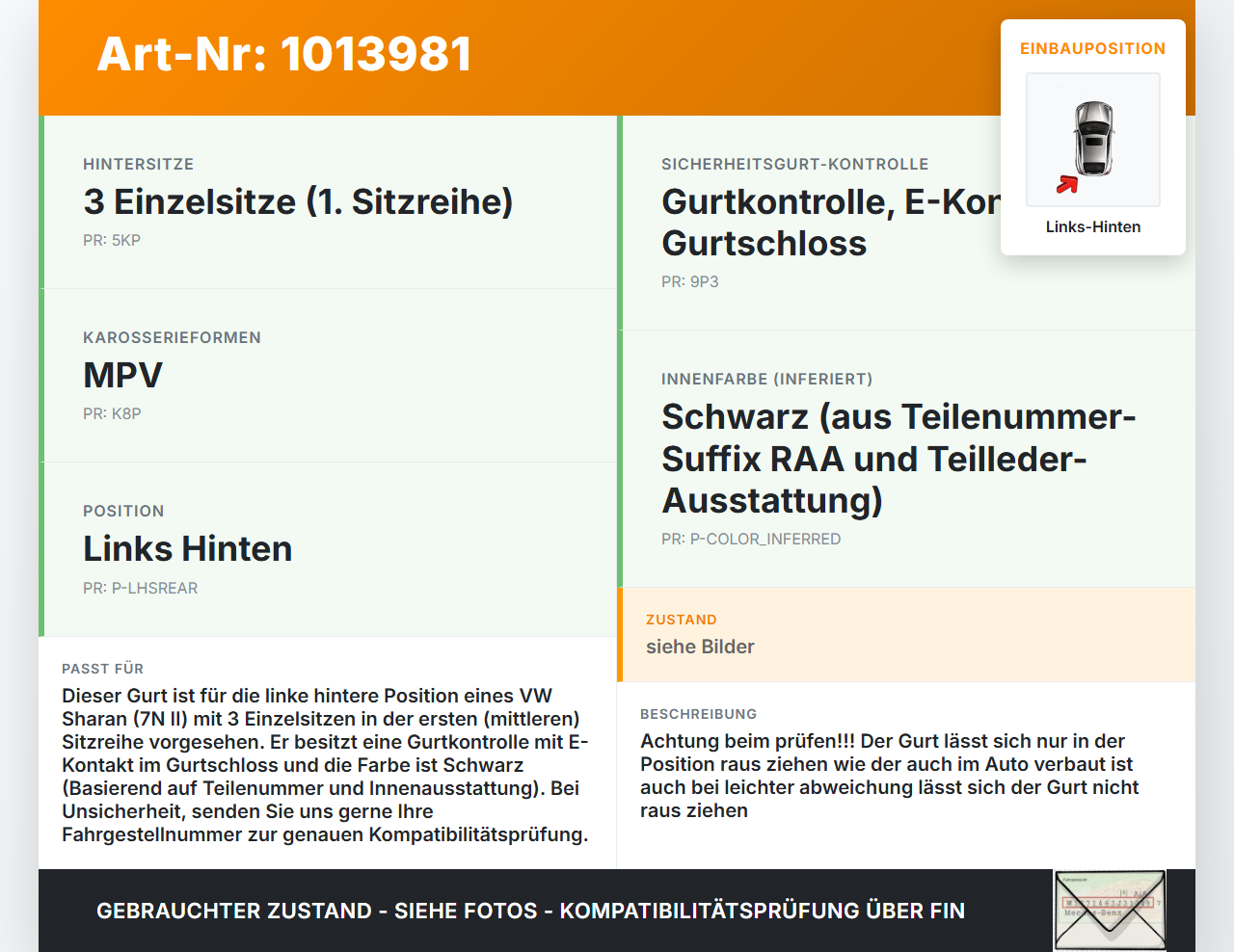1234x952 pixels.
Task: Click the Links-Hinten caption under car
Action: (x=1093, y=226)
